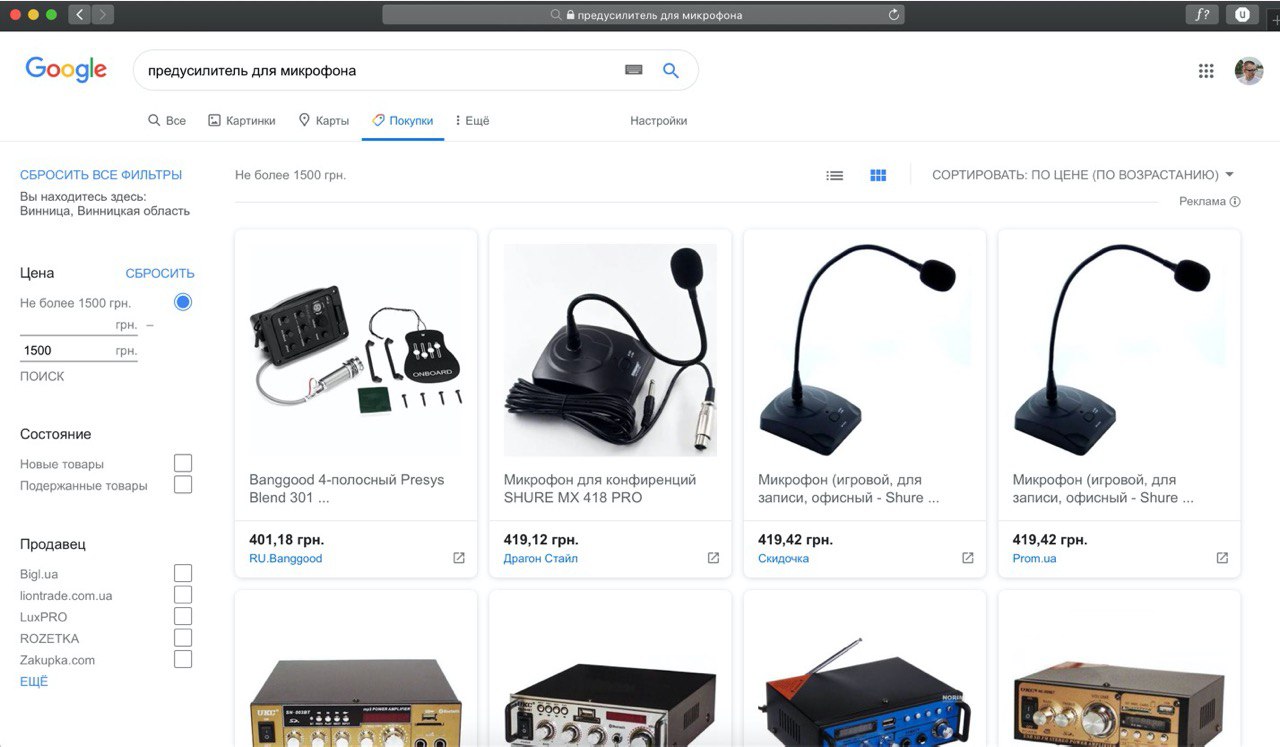Open the SHURE MX 418 PRO microphone image
1280x747 pixels.
[x=610, y=350]
